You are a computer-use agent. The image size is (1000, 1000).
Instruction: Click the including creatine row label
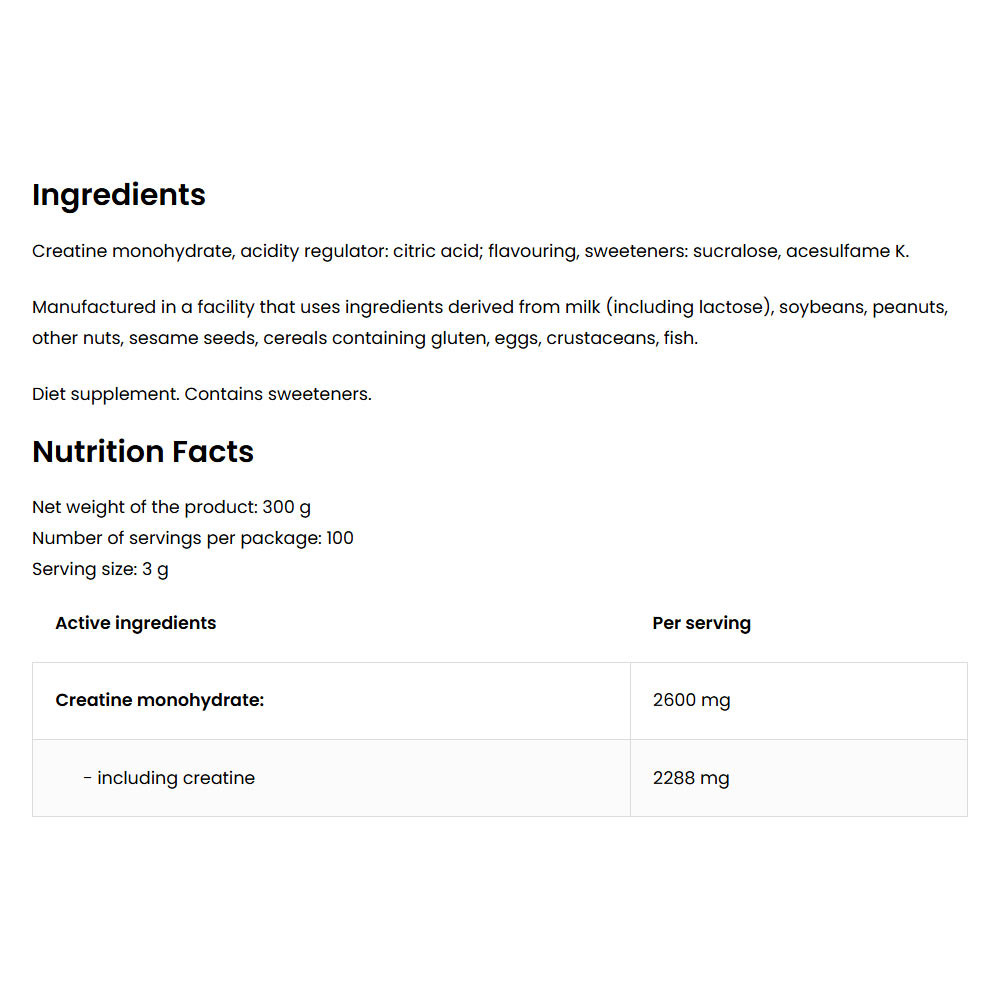coord(169,778)
